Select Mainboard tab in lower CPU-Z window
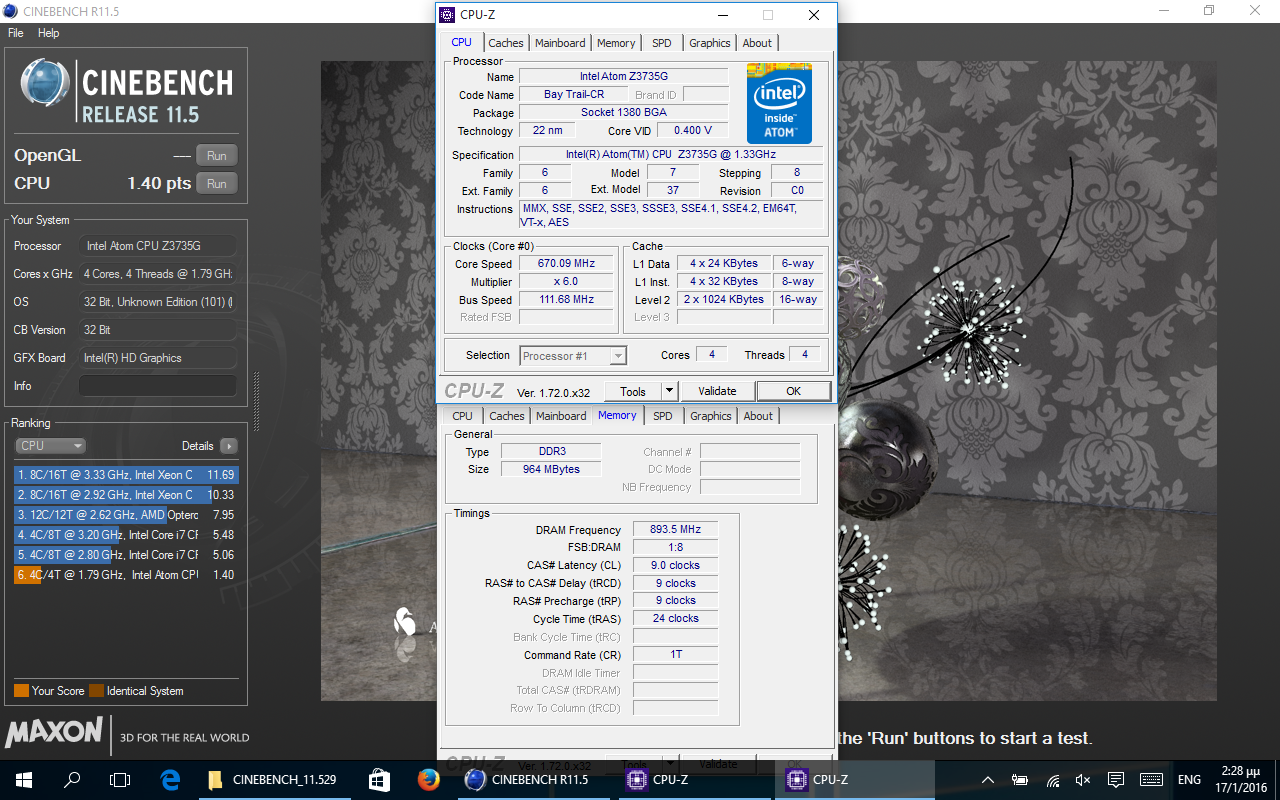This screenshot has height=800, width=1280. pyautogui.click(x=561, y=416)
